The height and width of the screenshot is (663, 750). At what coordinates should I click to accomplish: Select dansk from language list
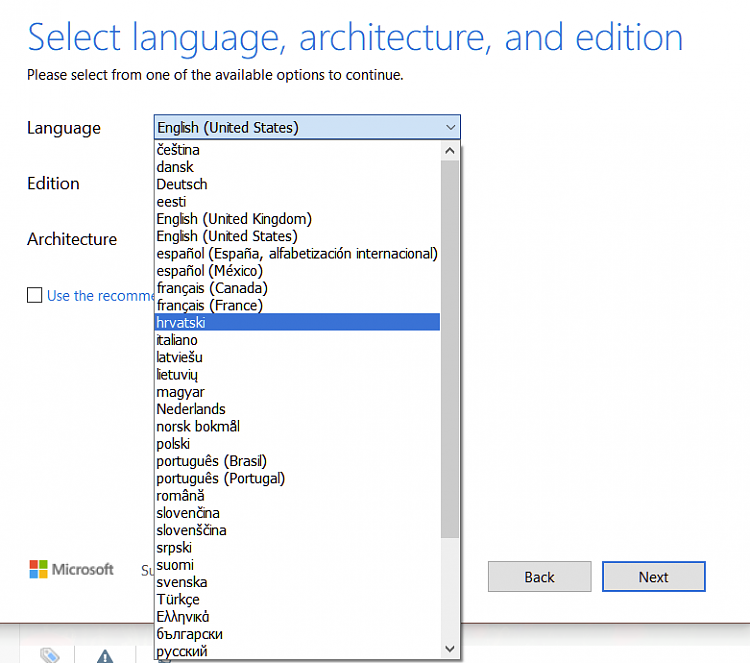(298, 167)
